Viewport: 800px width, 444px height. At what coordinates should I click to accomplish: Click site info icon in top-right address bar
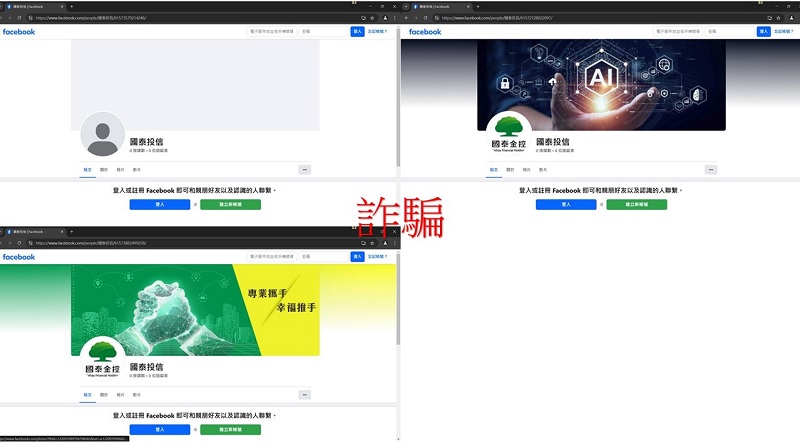pyautogui.click(x=437, y=18)
